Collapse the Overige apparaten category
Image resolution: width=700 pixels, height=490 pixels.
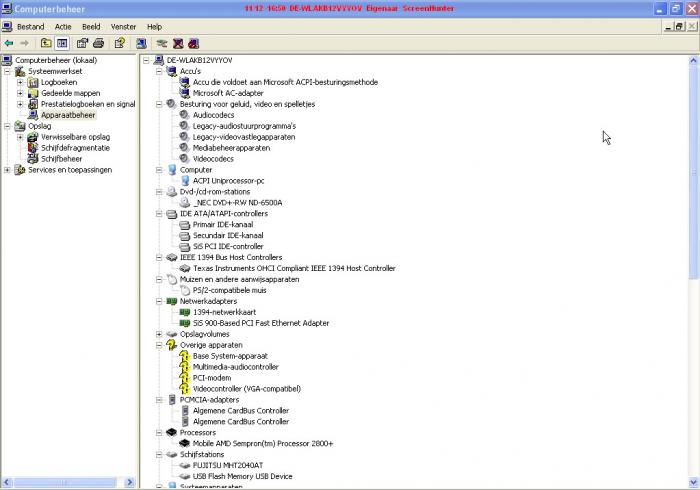(159, 345)
